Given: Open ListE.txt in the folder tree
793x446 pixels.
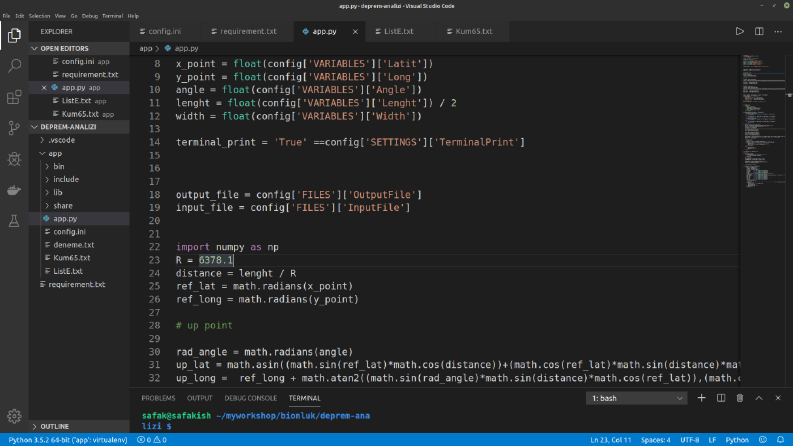Looking at the screenshot, I should tap(79, 271).
